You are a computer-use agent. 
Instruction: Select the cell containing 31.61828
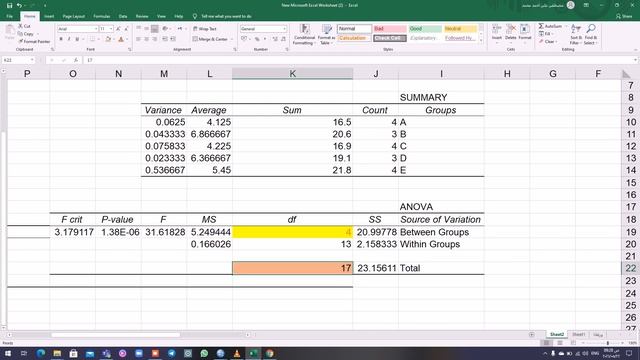[x=164, y=232]
